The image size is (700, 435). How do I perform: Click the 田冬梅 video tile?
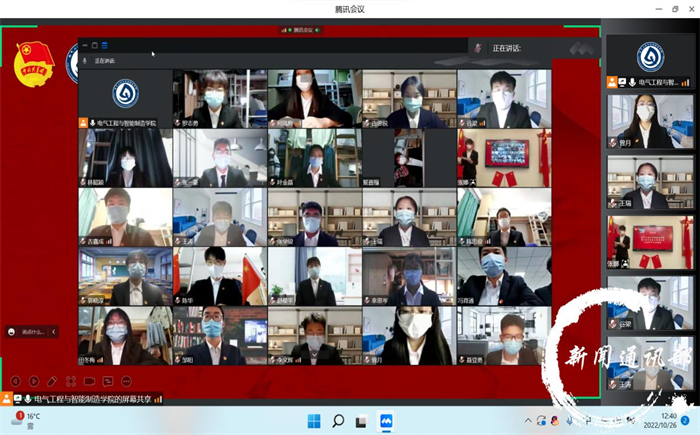coord(125,335)
